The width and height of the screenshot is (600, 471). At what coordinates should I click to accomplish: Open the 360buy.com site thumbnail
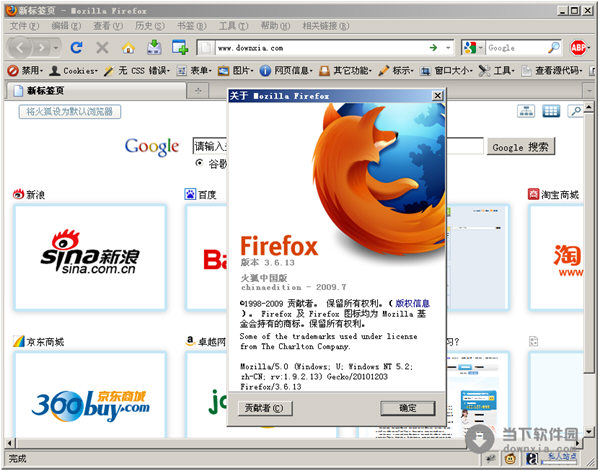click(90, 395)
